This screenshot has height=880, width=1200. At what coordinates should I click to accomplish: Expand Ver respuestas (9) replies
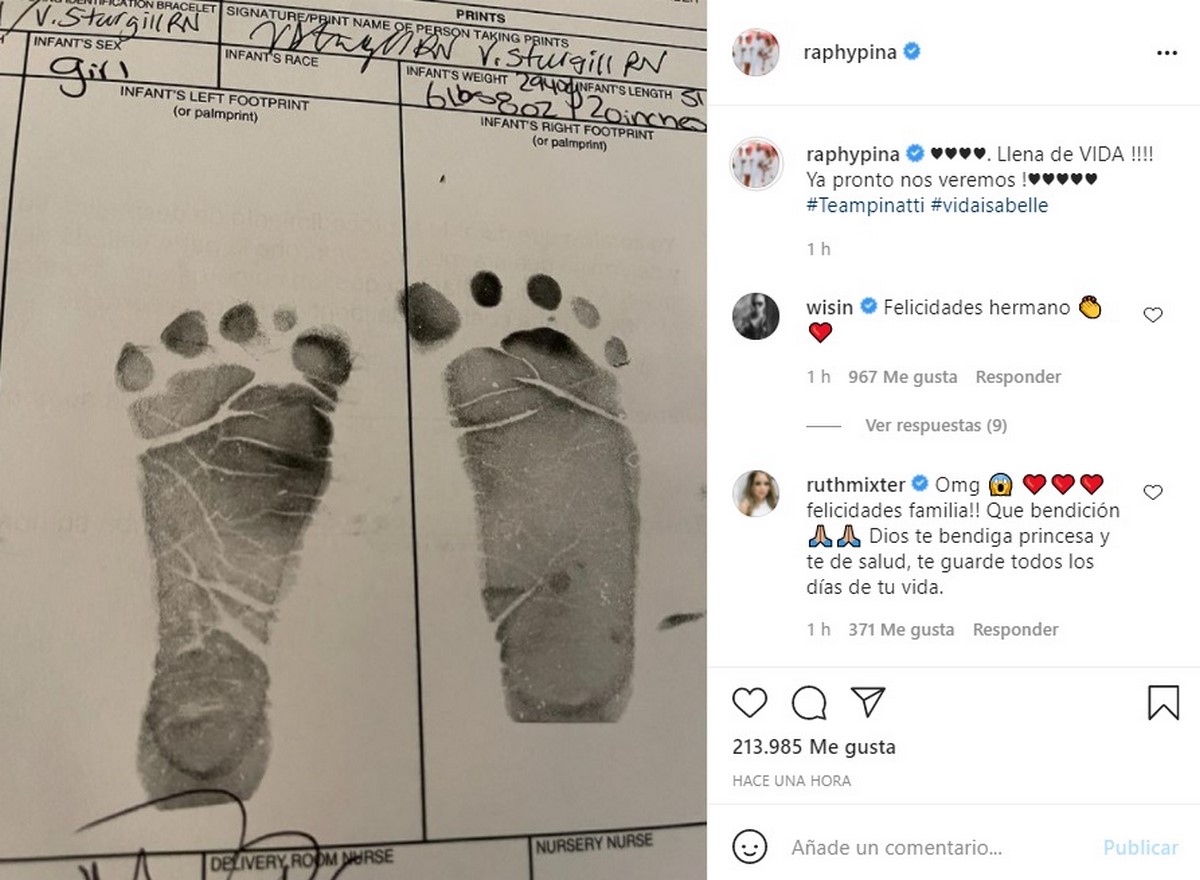pos(935,425)
